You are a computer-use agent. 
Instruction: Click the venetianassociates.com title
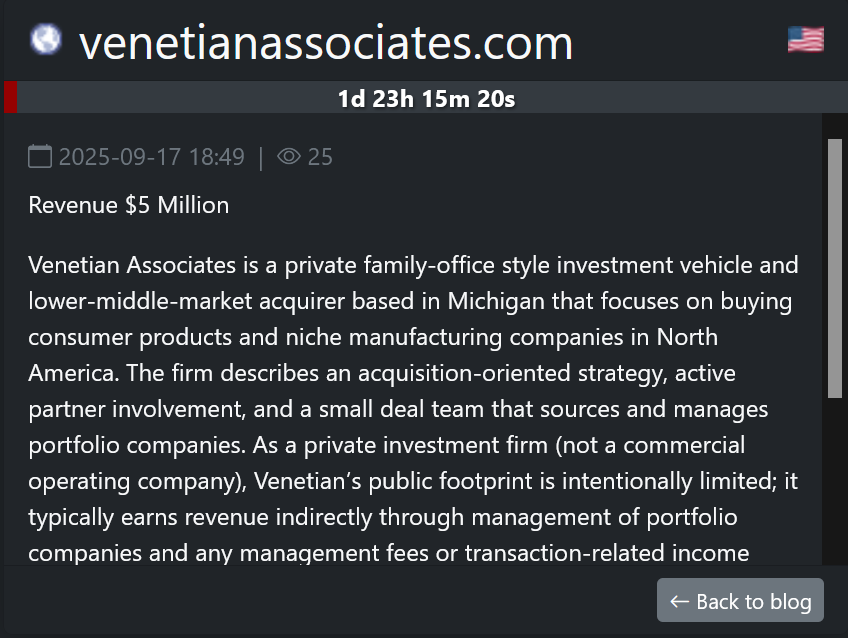[x=326, y=43]
